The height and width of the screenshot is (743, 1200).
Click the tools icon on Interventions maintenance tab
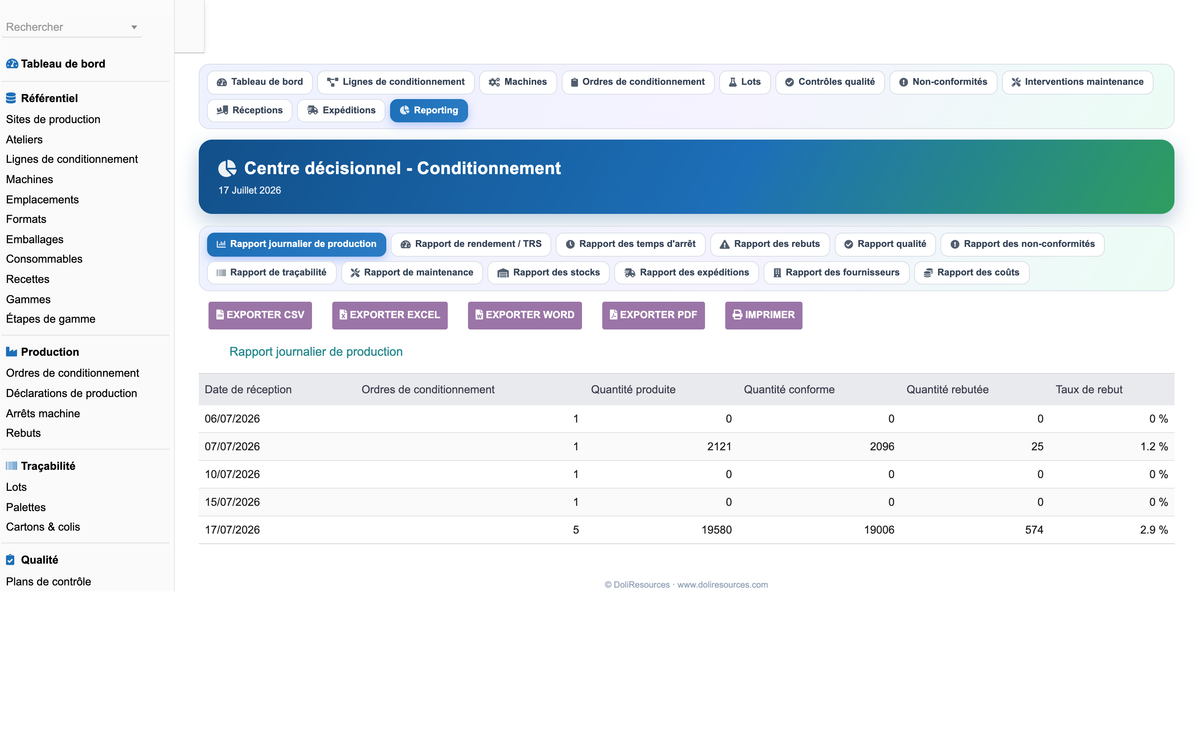pos(1016,82)
